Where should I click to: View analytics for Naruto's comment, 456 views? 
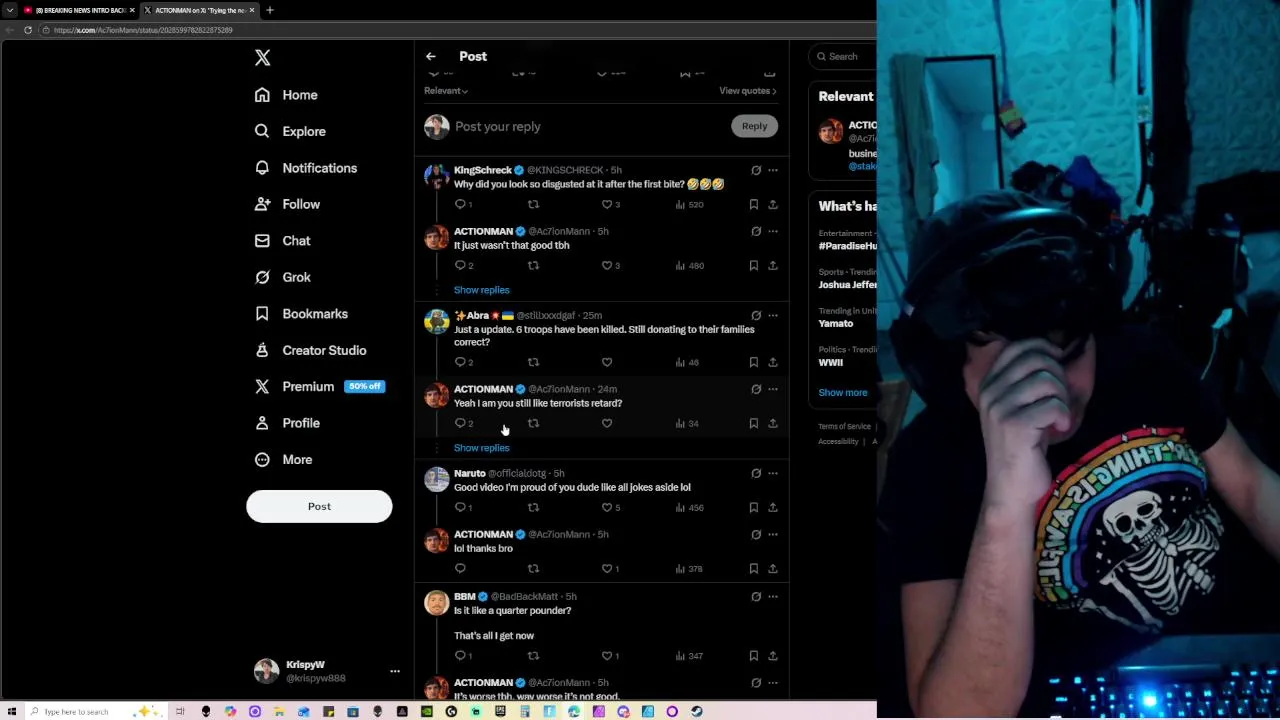coord(689,507)
